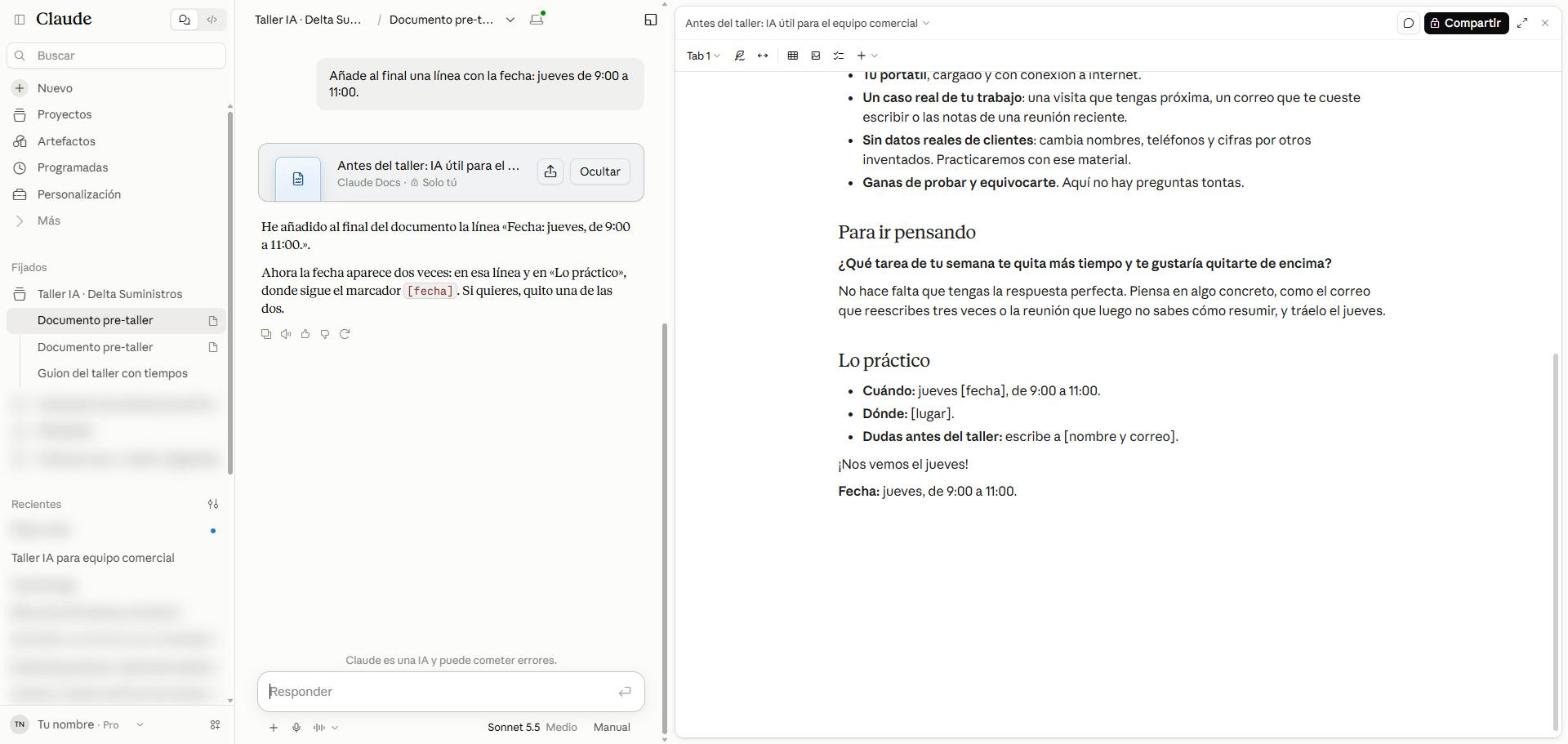Screen dimensions: 1568x744
Task: Click the device icon with green dot
Action: pos(537,19)
